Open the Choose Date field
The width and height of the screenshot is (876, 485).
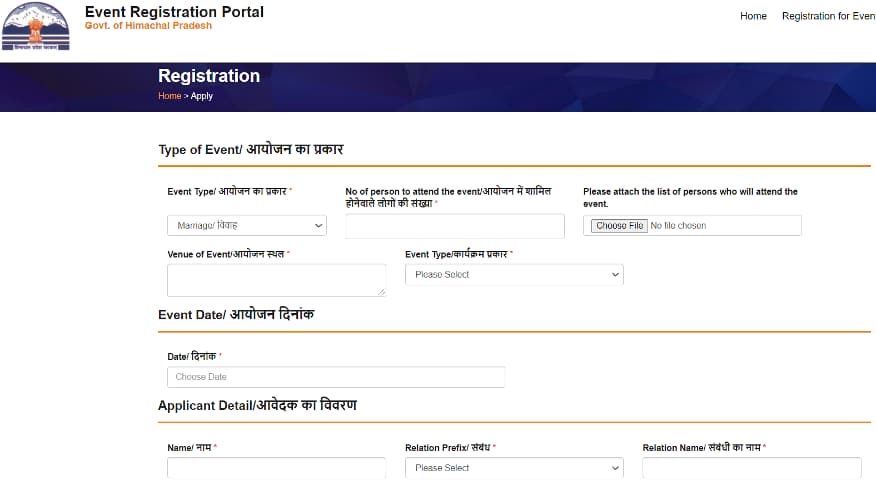coord(336,377)
